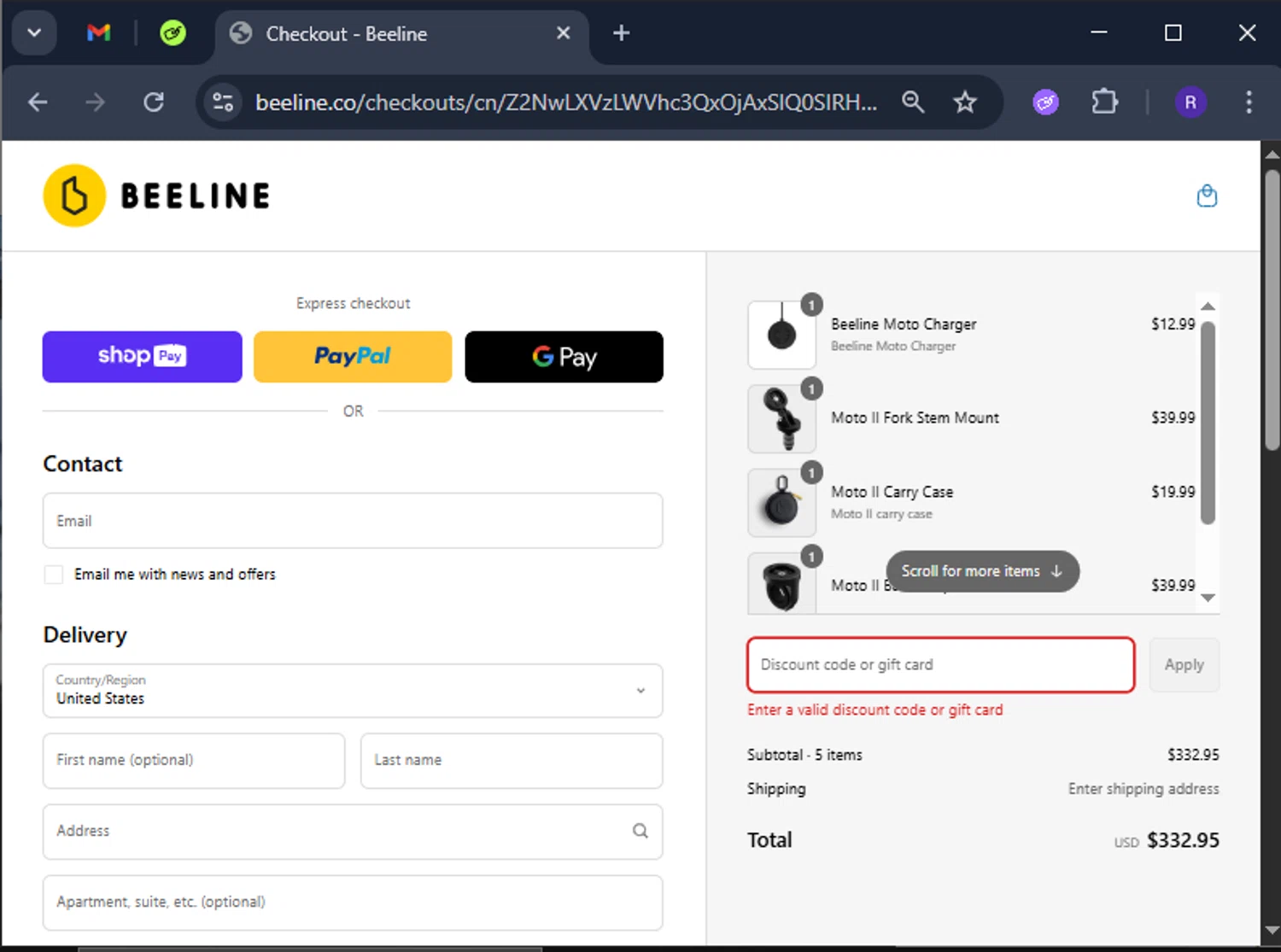Focus the Last name field
Screen dimensions: 1281x952
tap(512, 761)
